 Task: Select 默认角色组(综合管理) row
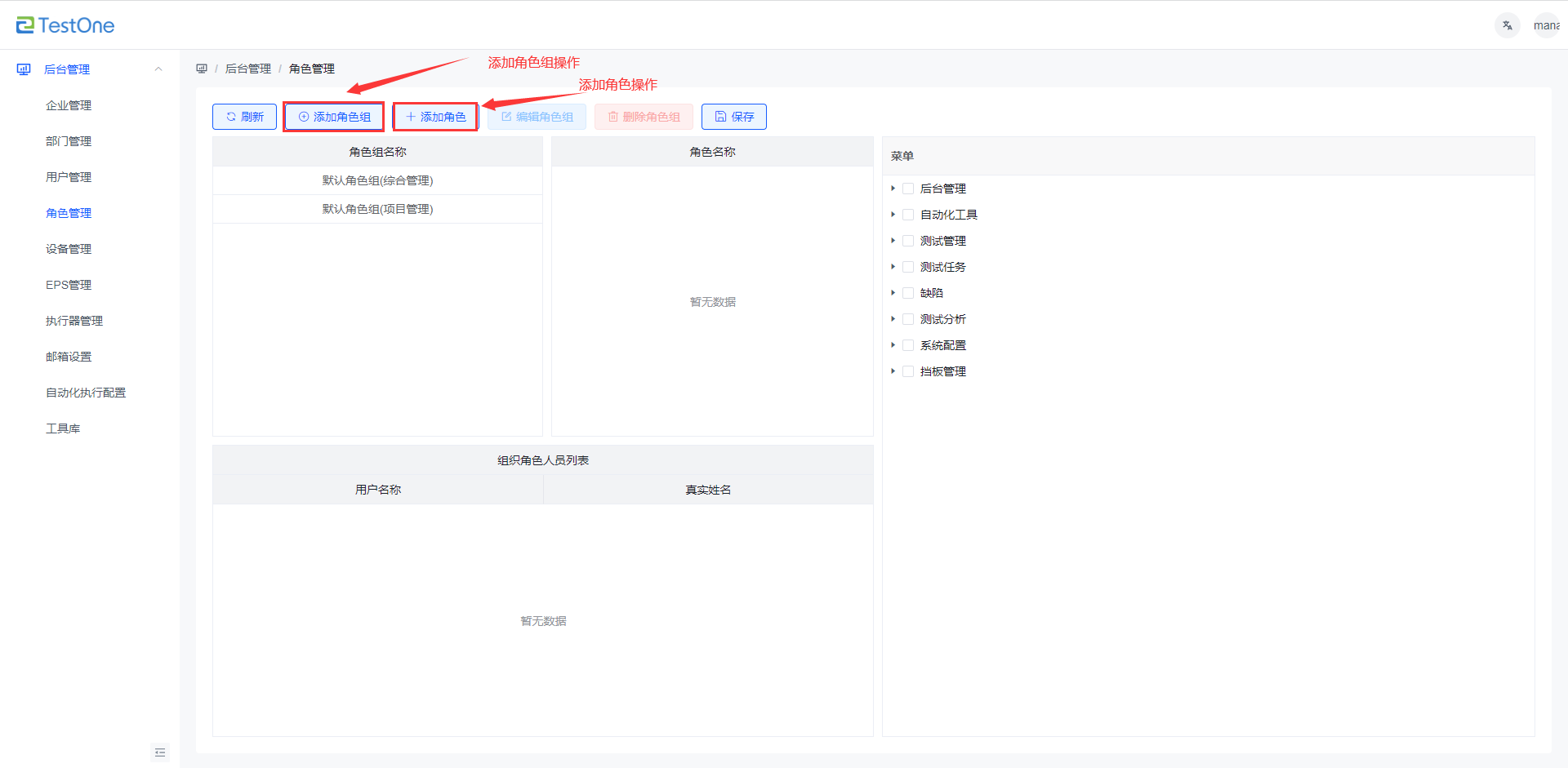point(377,180)
